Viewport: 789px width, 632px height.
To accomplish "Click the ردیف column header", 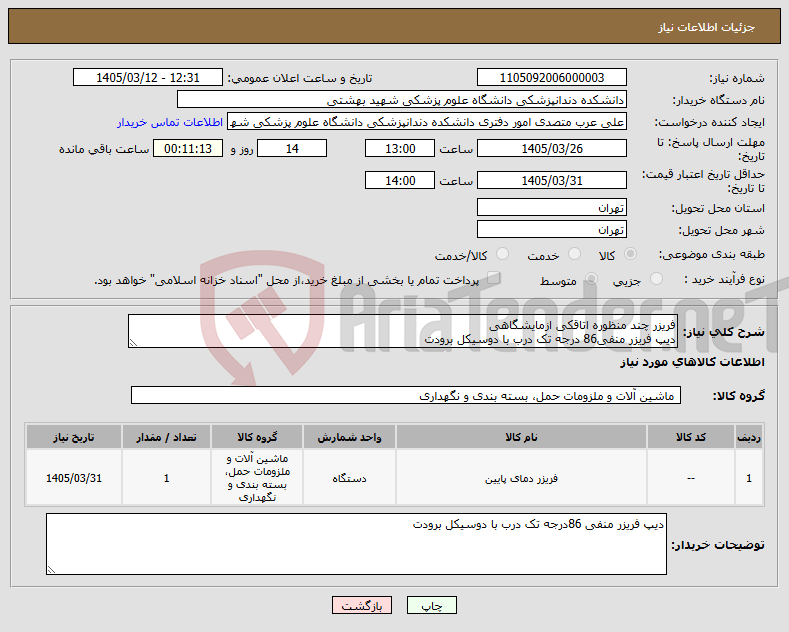I will [x=749, y=437].
